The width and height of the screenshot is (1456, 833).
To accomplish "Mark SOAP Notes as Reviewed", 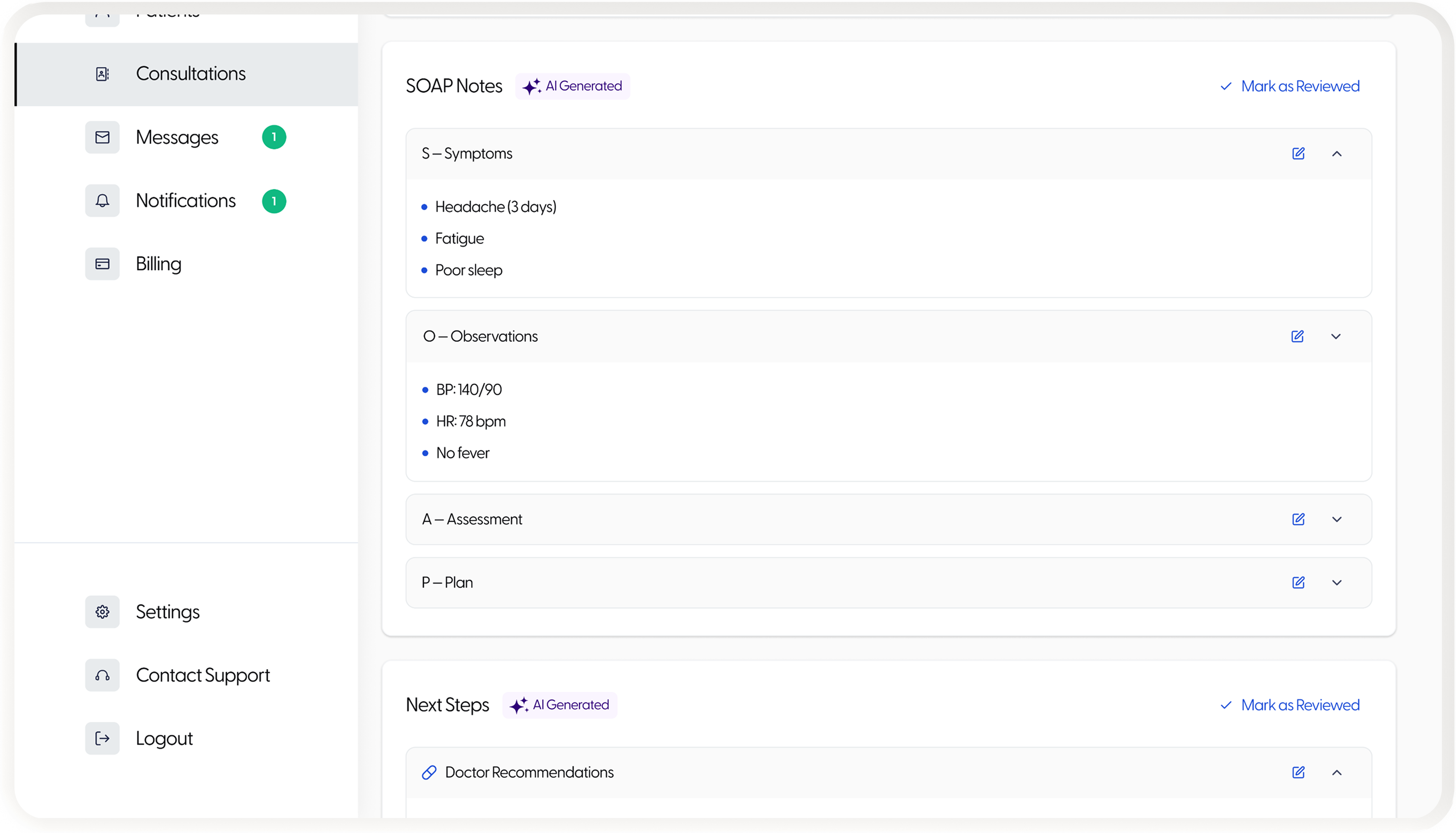I will [1290, 86].
